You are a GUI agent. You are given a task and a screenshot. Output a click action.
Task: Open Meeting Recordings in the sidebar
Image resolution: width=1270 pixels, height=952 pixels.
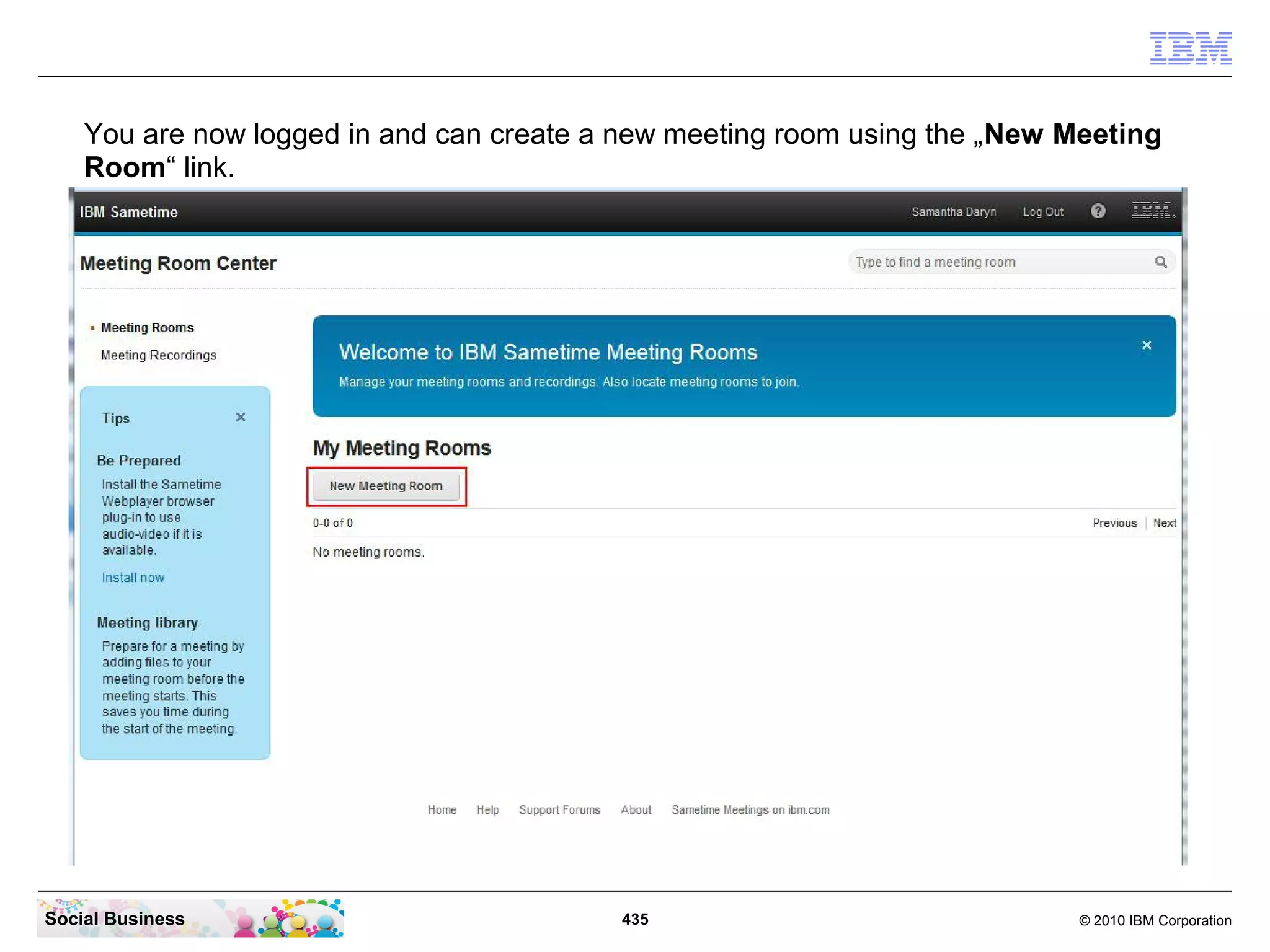point(159,355)
